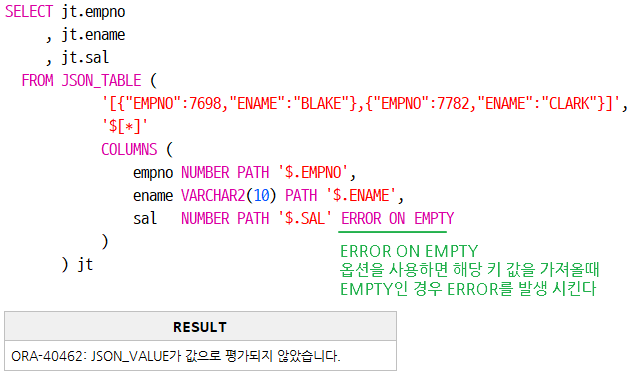
Task: Click the ename column definition name
Action: pos(153,196)
